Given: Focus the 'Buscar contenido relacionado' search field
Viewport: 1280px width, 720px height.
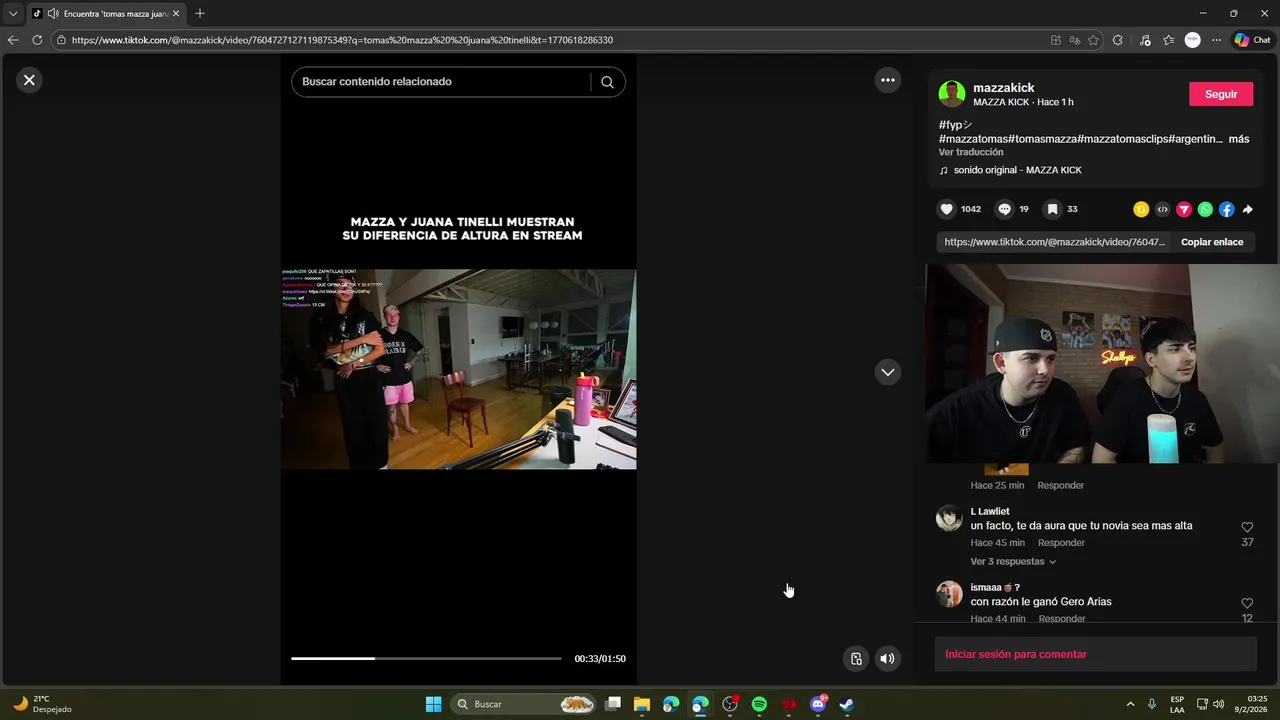Looking at the screenshot, I should [x=444, y=82].
